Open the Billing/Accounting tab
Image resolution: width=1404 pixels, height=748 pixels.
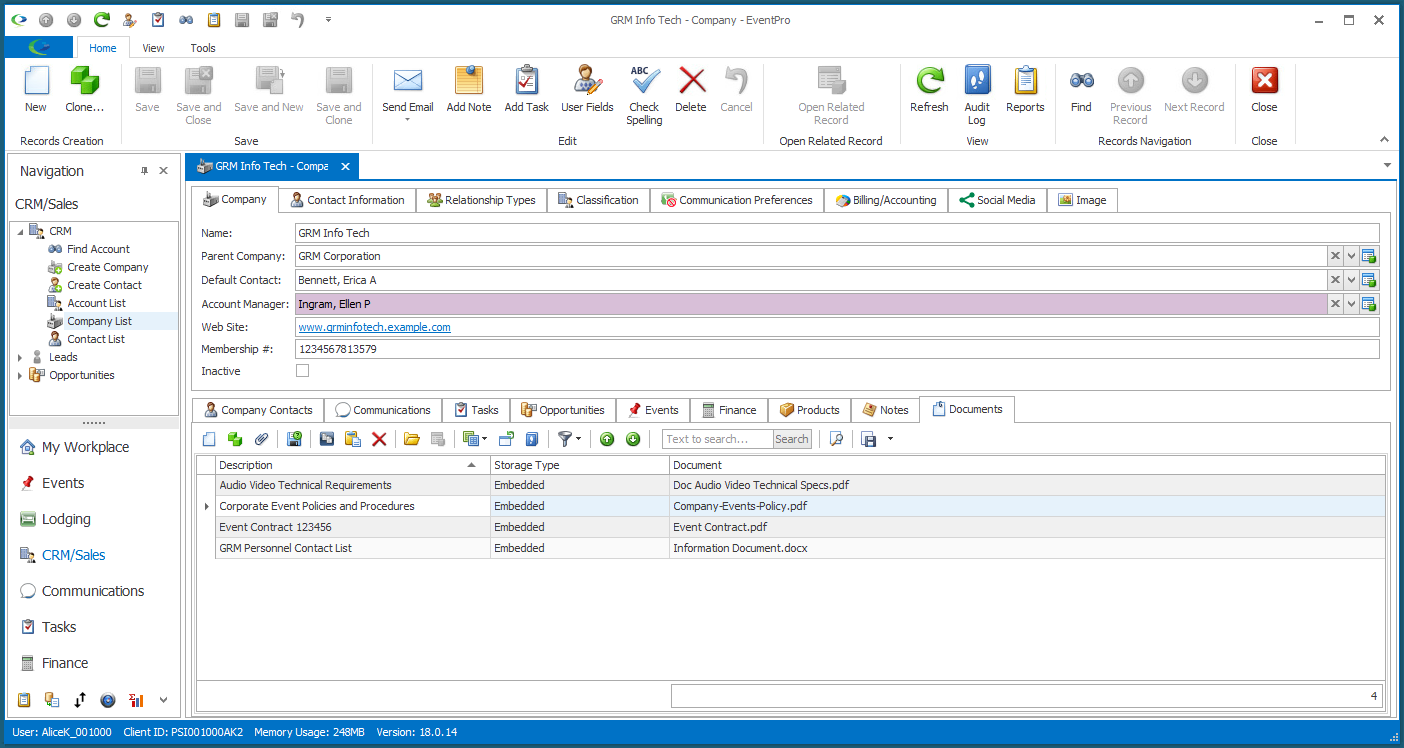point(886,200)
